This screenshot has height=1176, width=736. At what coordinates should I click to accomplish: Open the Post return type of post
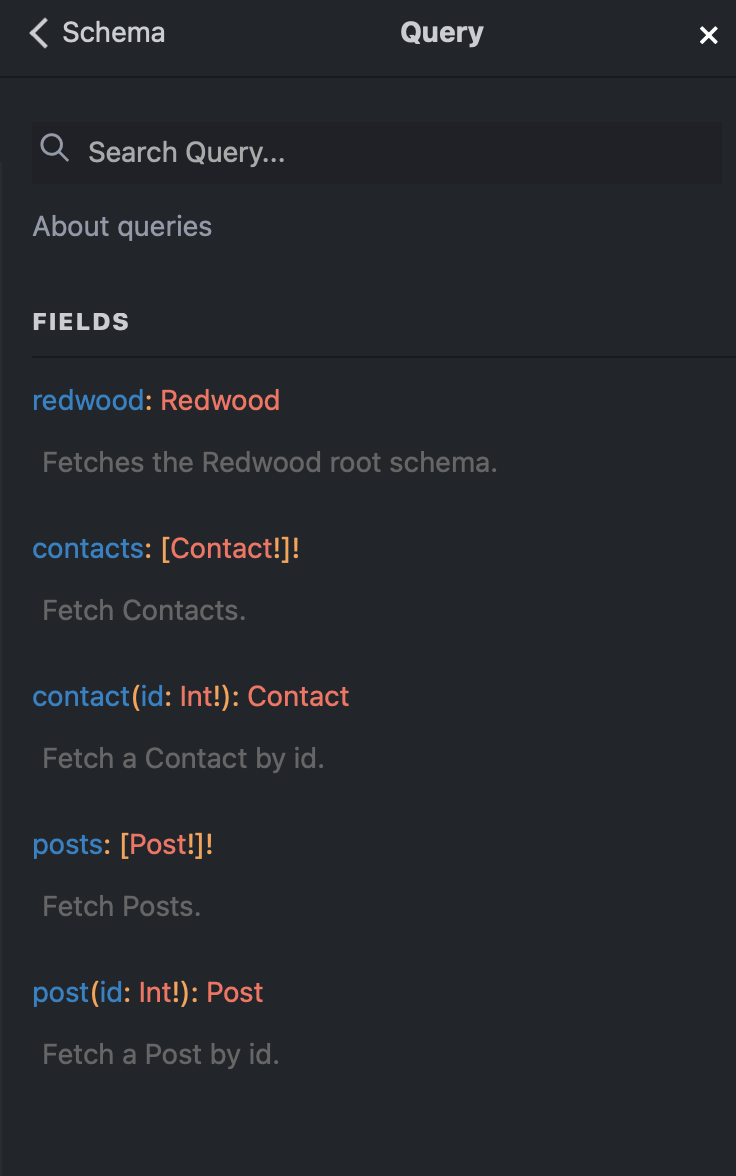pos(235,992)
